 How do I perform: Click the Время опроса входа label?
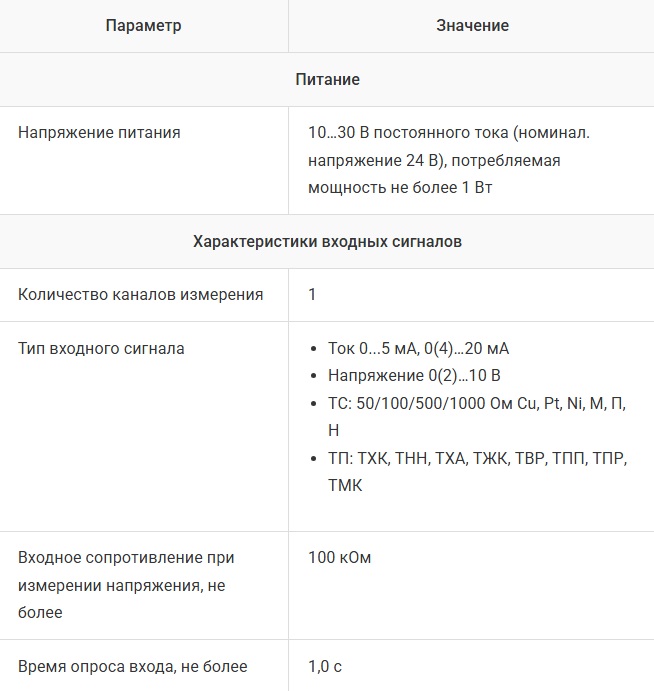coord(132,666)
